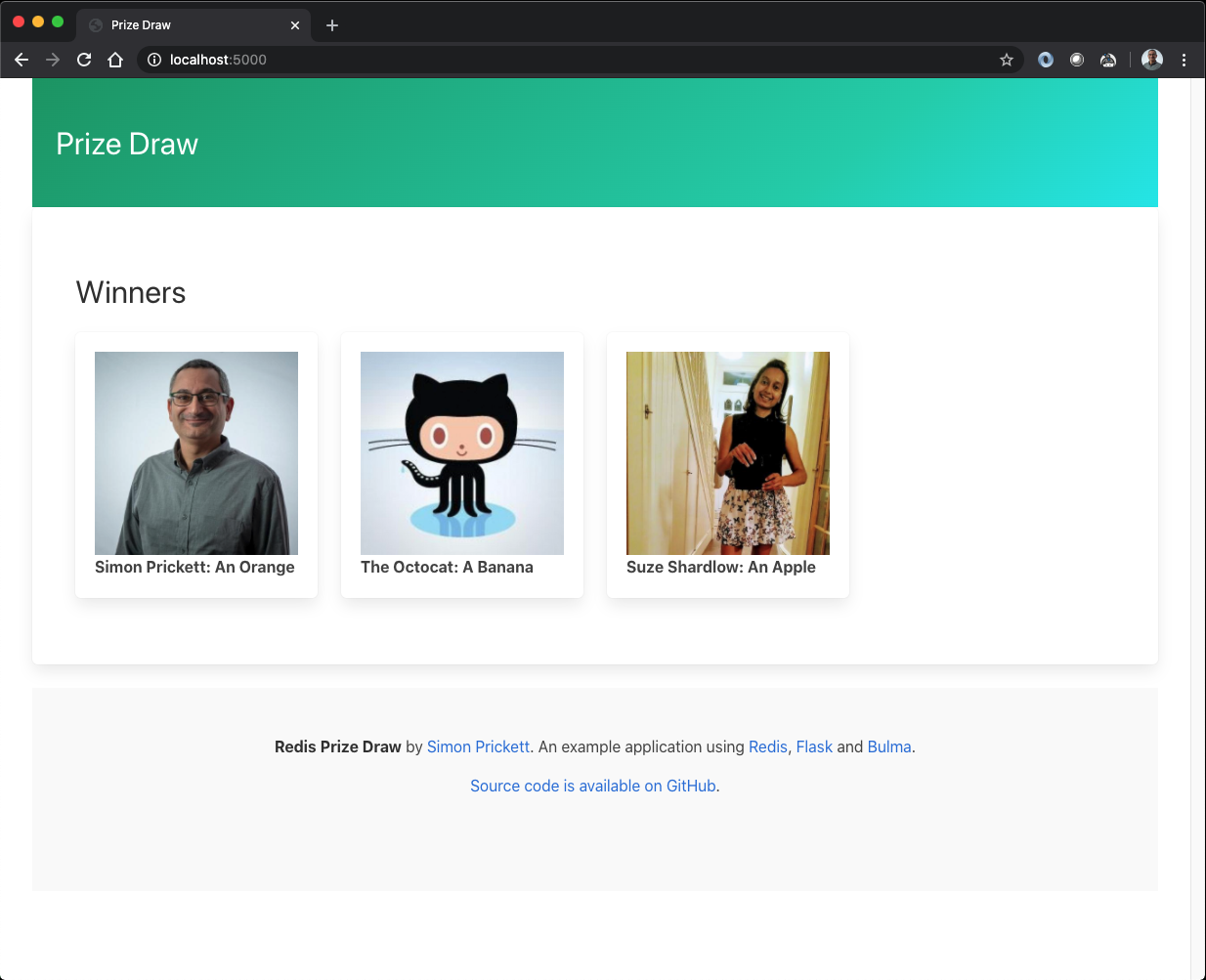Image resolution: width=1206 pixels, height=980 pixels.
Task: Open a new browser tab
Action: click(332, 25)
